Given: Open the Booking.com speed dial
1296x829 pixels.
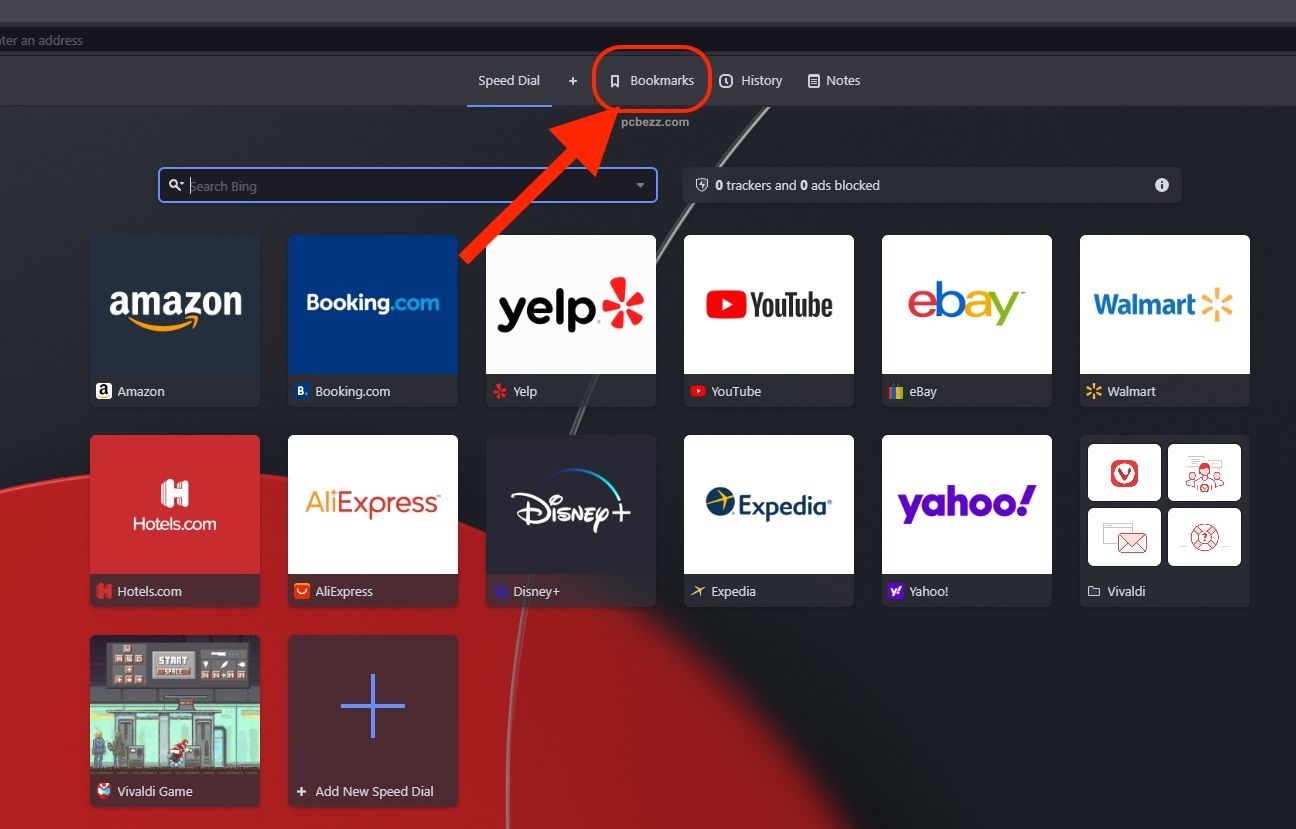Looking at the screenshot, I should click(373, 305).
